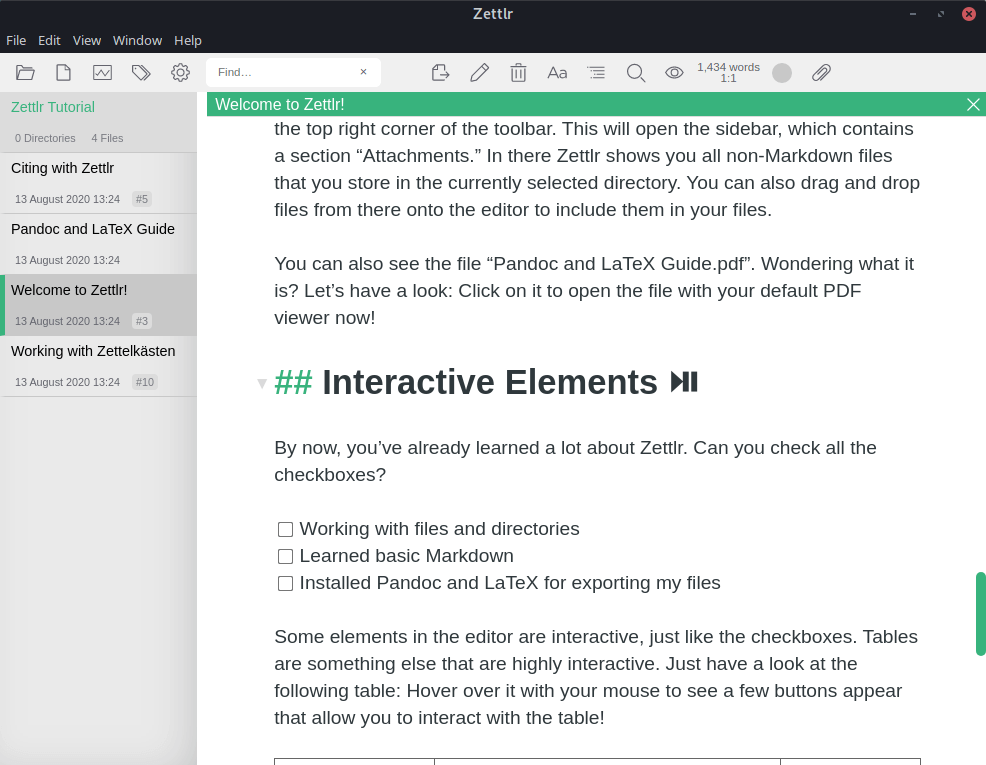
Task: Open the Help menu
Action: 187,40
